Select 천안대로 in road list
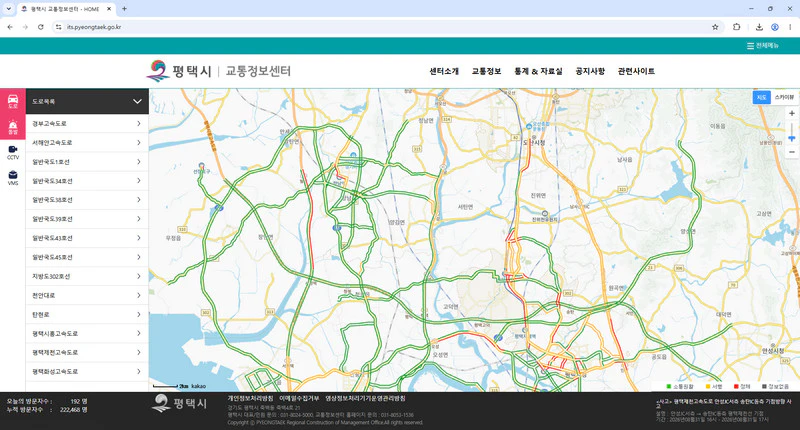 click(x=87, y=295)
